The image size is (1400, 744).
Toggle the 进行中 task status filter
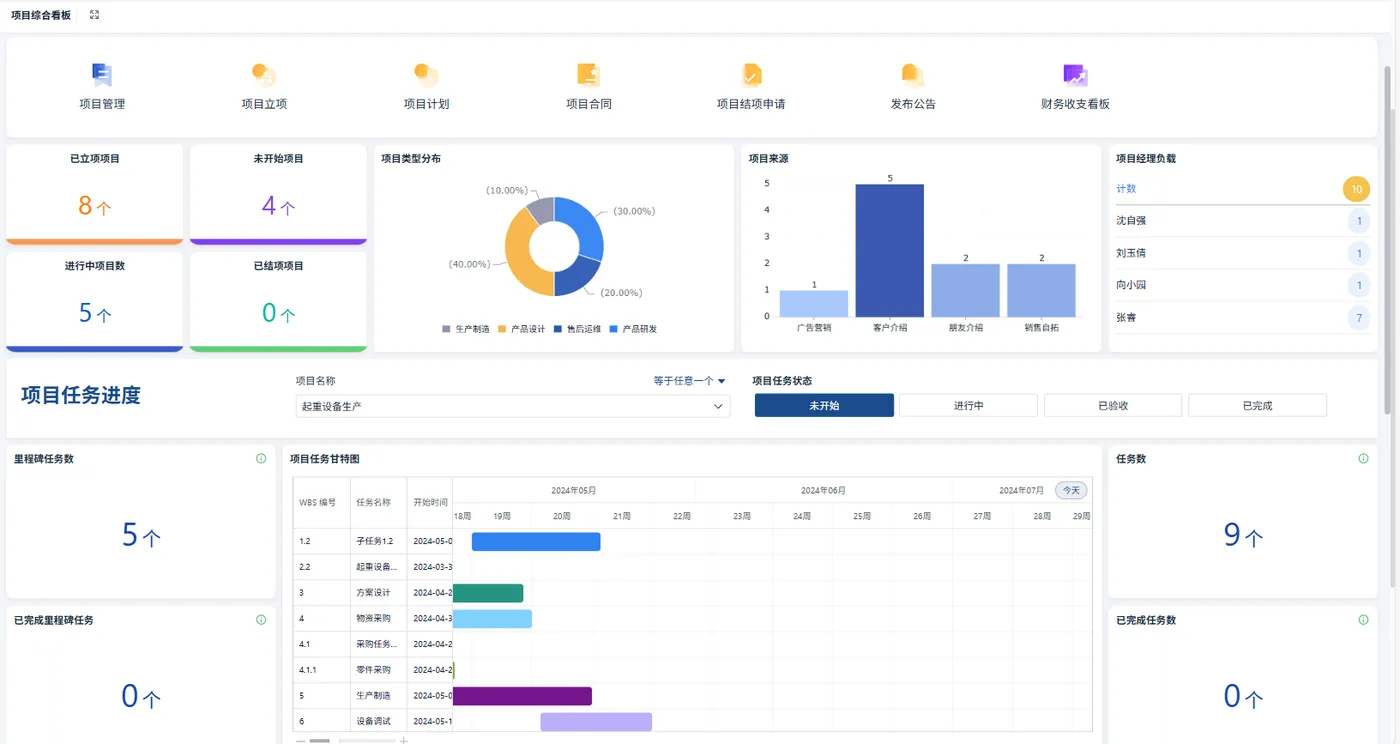pos(968,405)
